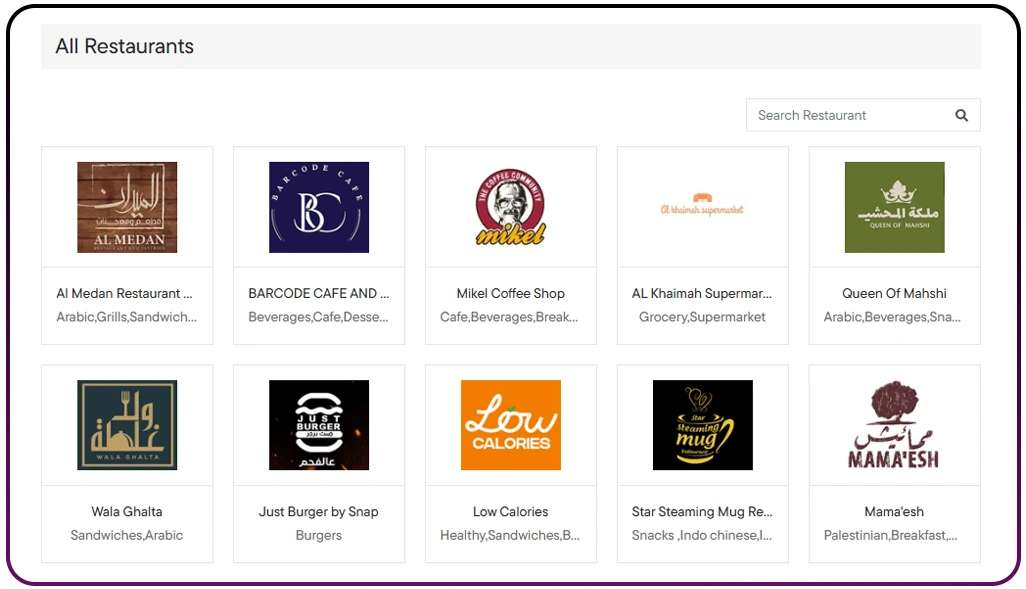
Task: Select the Just Burger by Snap logo
Action: [x=318, y=424]
